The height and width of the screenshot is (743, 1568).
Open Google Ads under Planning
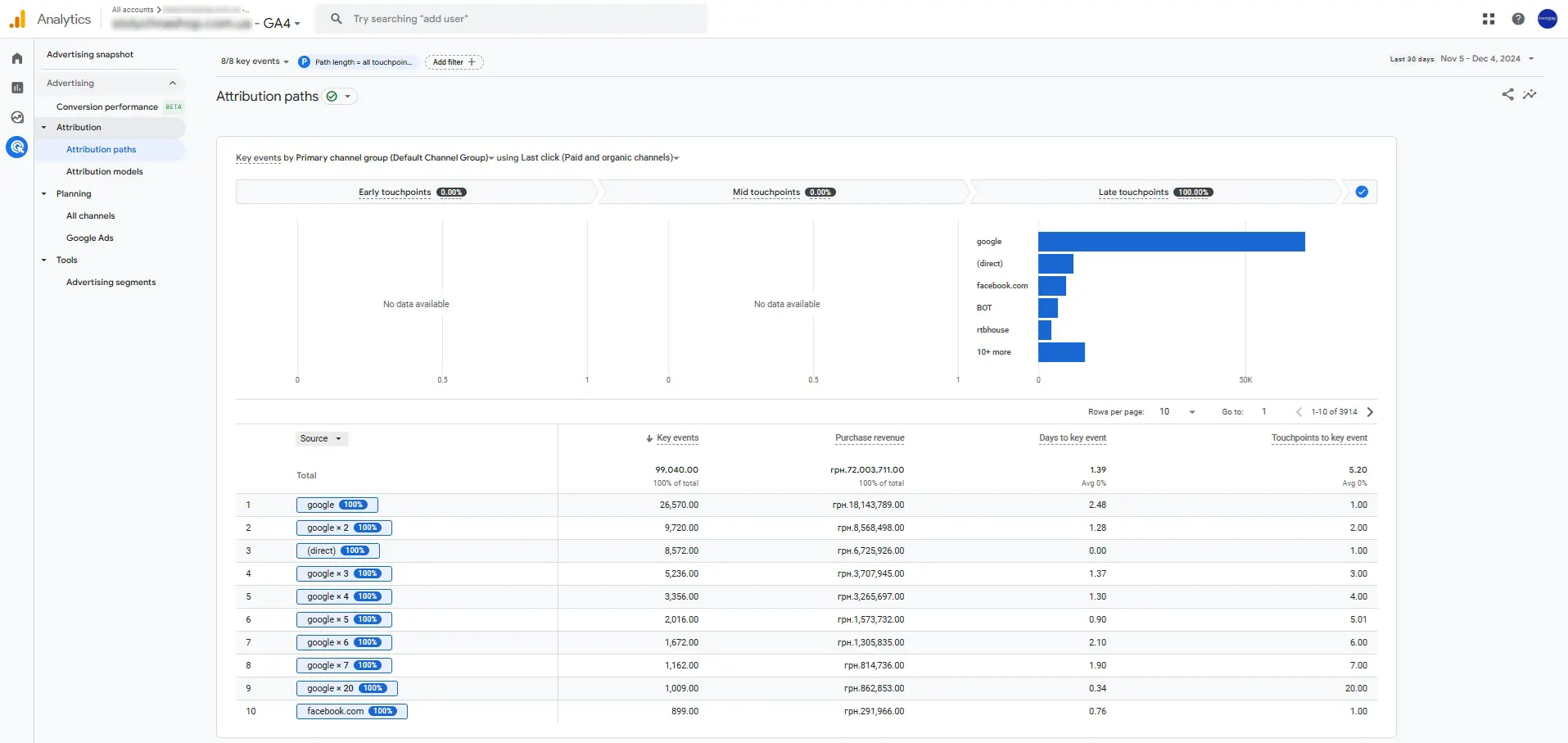point(90,238)
